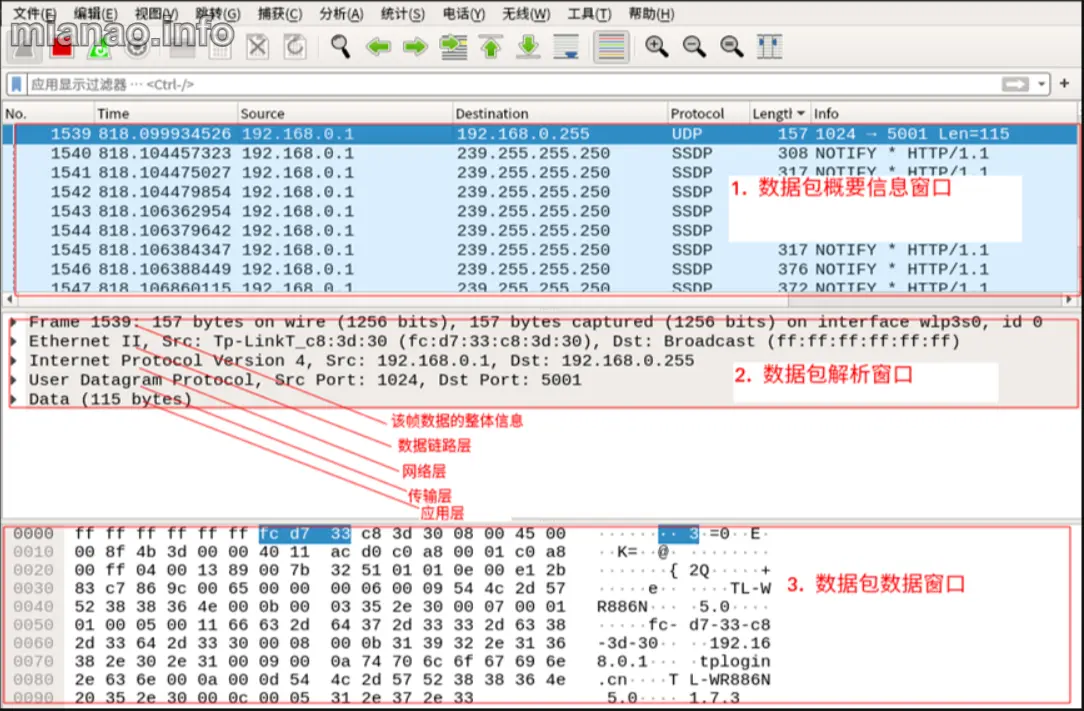Screen dimensions: 1084x711
Task: Open the display filter history dropdown
Action: click(1041, 84)
